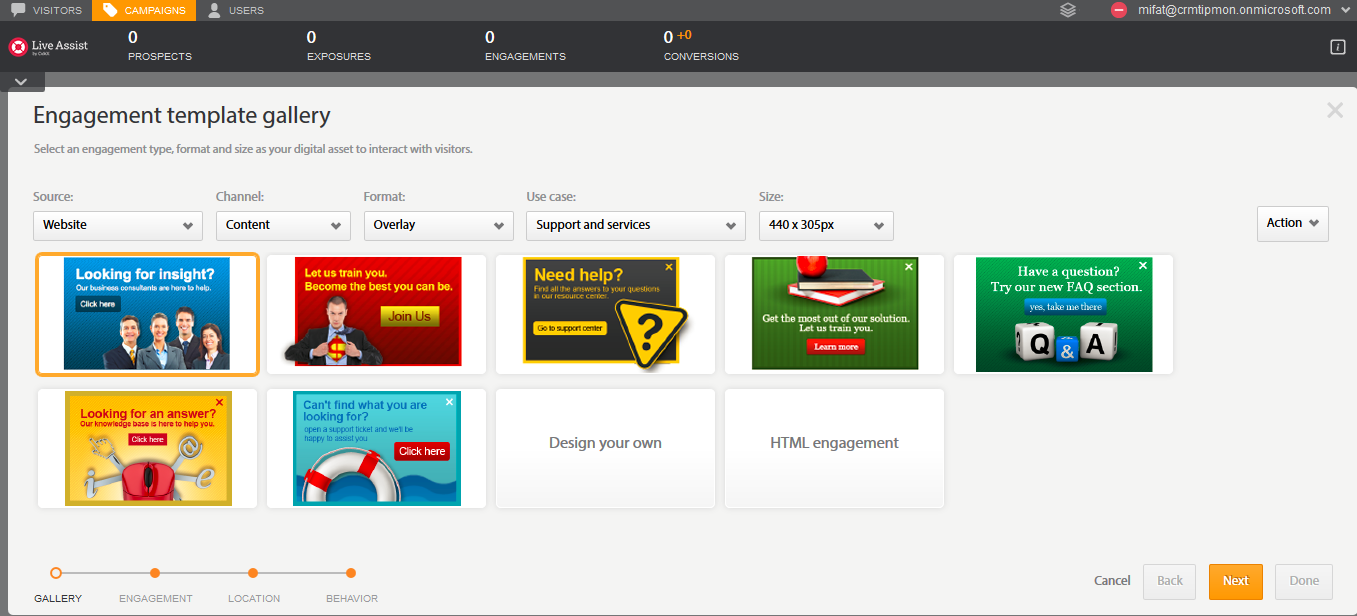The width and height of the screenshot is (1357, 616).
Task: Click the stacked layers icon near the account email
Action: pos(1067,10)
